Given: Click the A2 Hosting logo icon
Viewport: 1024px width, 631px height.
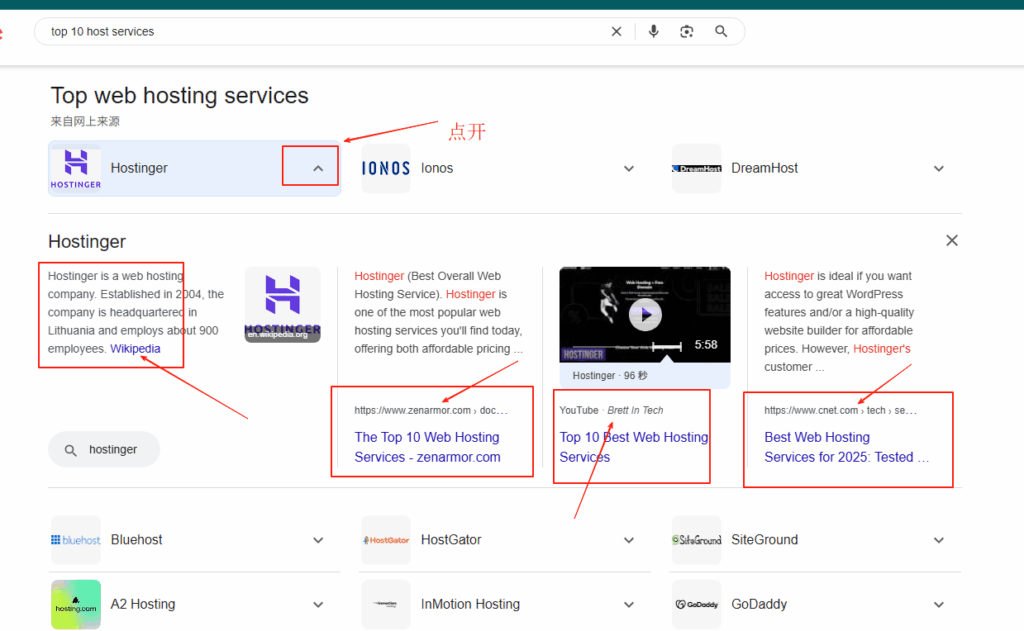Looking at the screenshot, I should click(x=76, y=604).
